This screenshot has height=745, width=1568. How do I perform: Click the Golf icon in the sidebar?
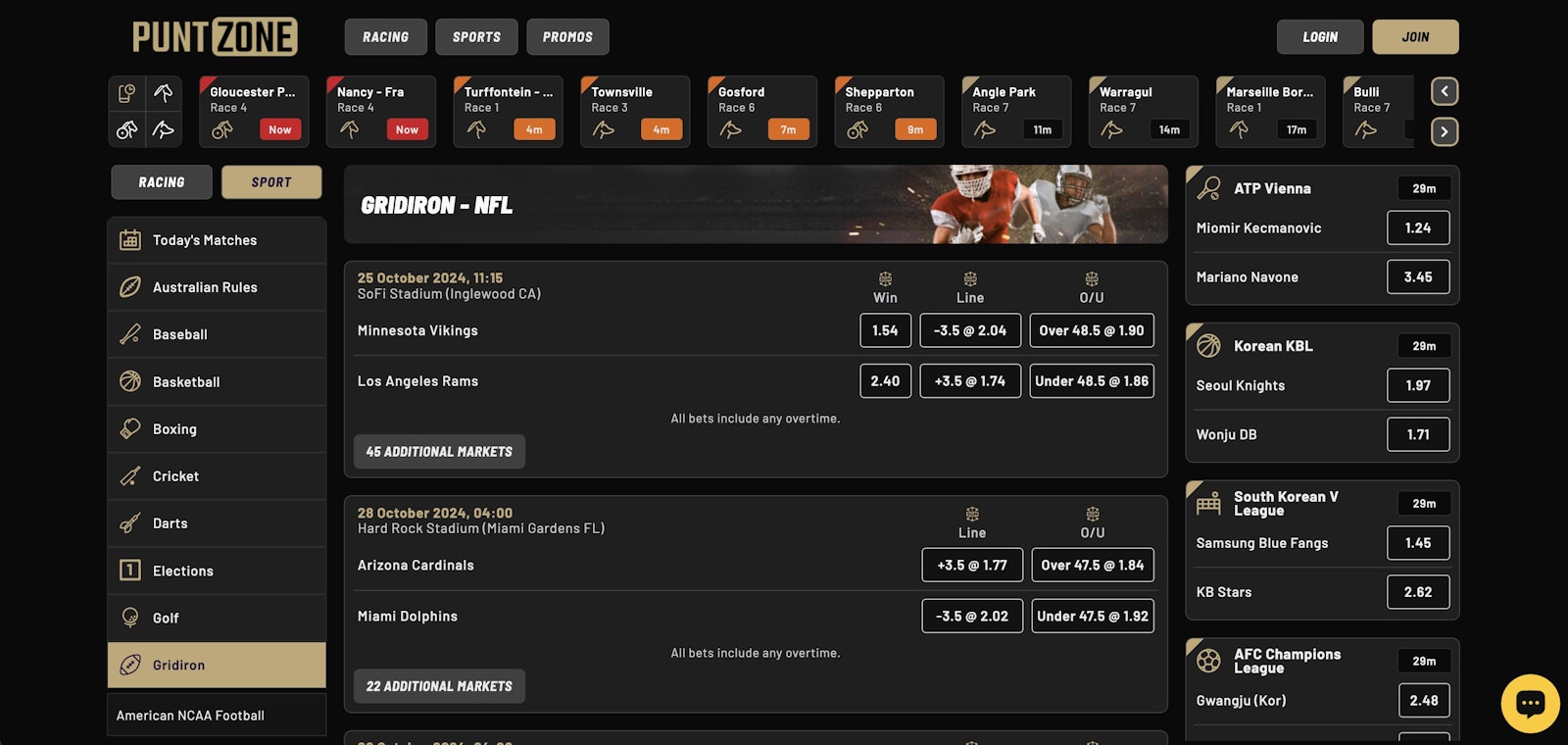pyautogui.click(x=130, y=618)
